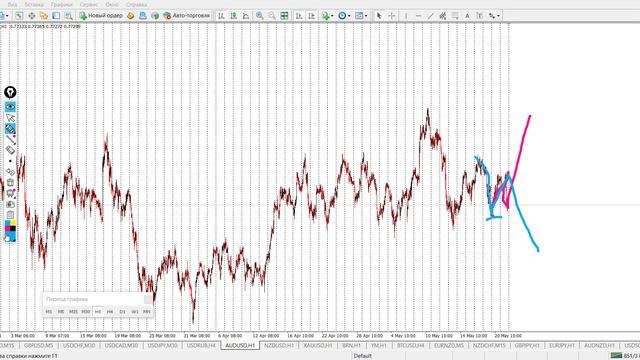Select the line tool in annotation sidebar
The image size is (640, 360).
pyautogui.click(x=10, y=139)
